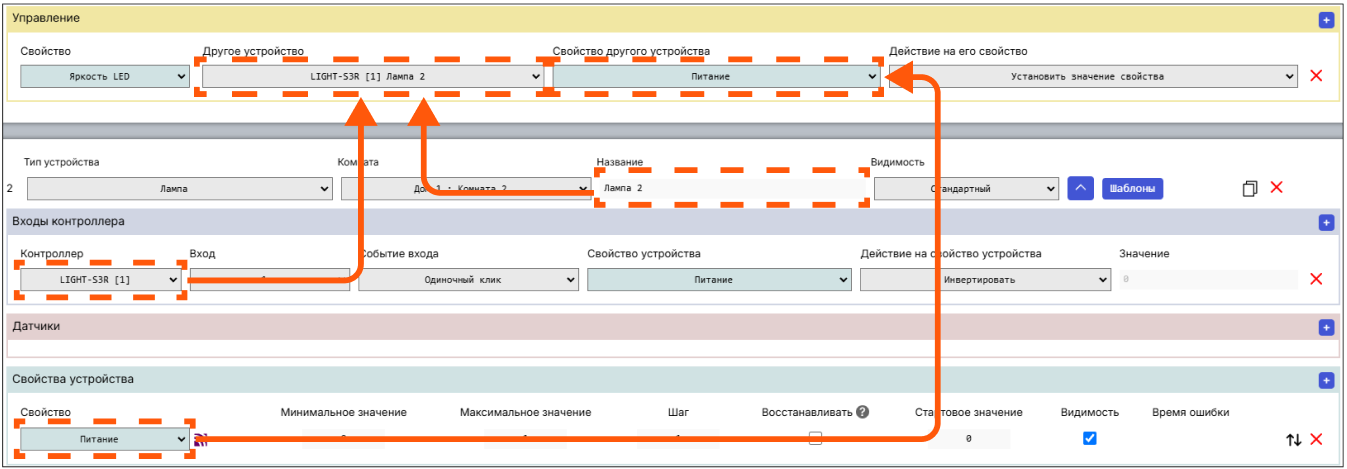Click the help icon next to Восстанавливать
Image resolution: width=1347 pixels, height=469 pixels.
(862, 412)
